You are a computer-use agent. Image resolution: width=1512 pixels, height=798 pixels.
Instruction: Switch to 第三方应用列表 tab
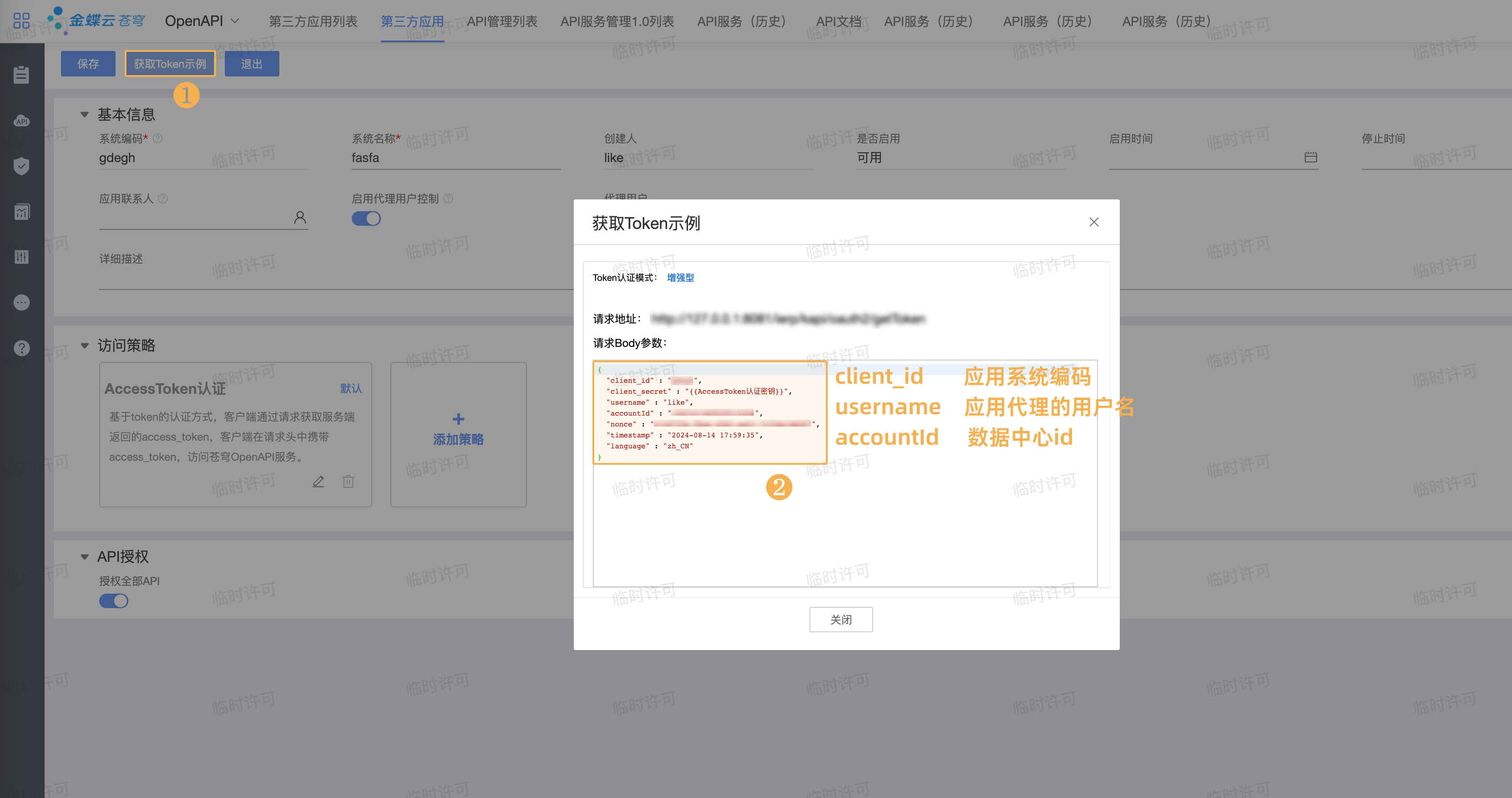[313, 21]
